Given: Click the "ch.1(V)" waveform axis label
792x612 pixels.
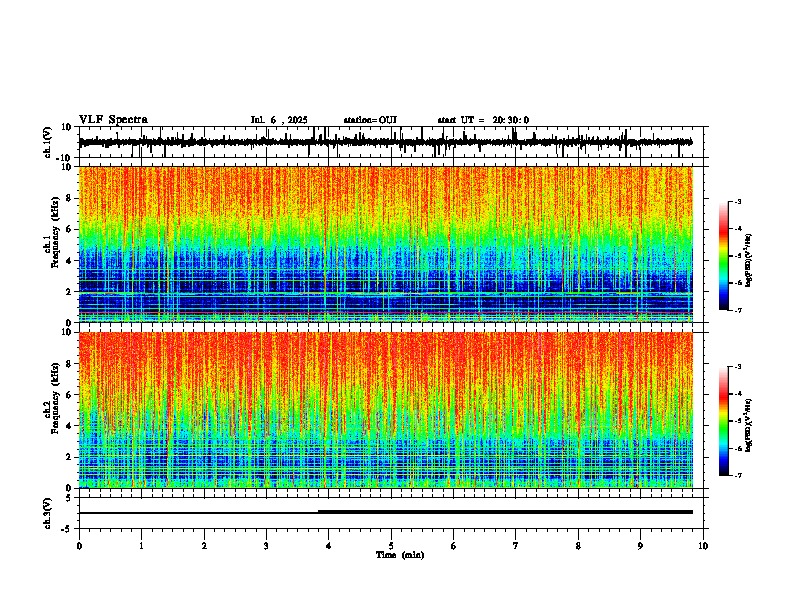Looking at the screenshot, I should [48, 142].
